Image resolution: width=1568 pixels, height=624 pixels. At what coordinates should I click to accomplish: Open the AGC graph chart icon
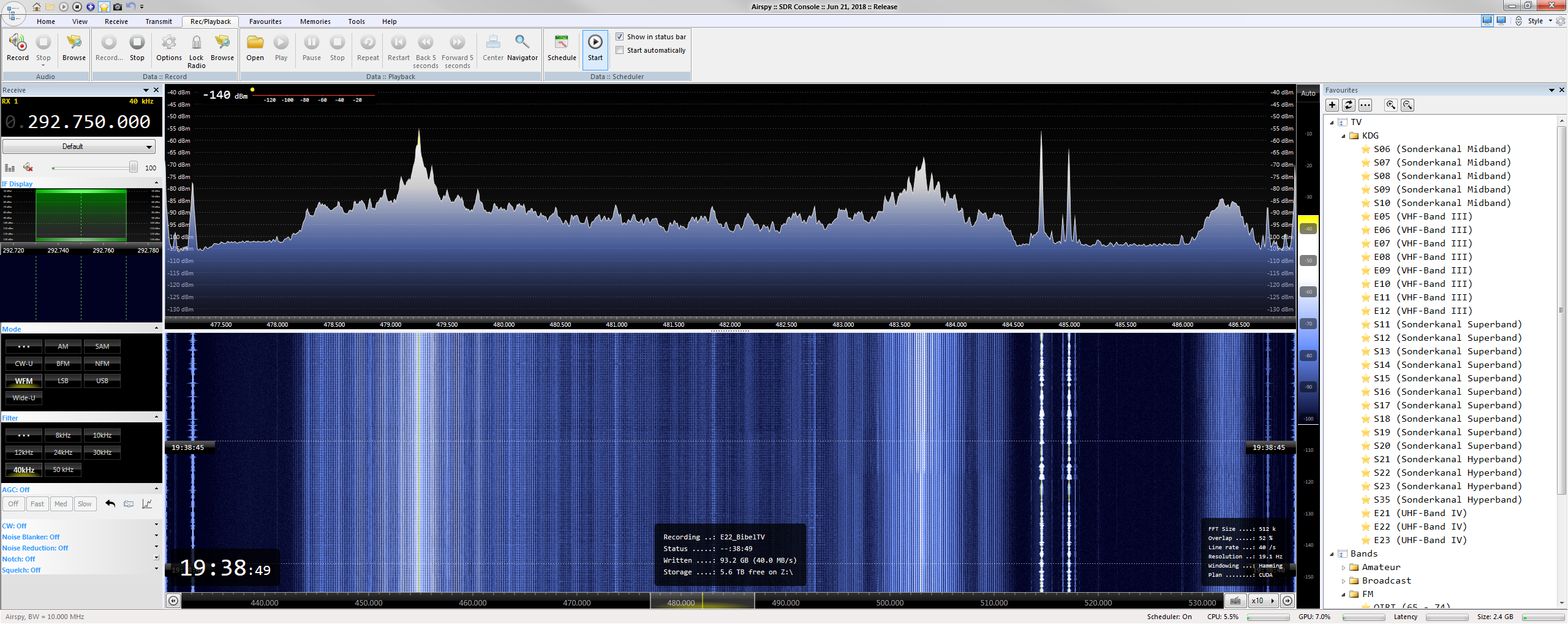(147, 504)
